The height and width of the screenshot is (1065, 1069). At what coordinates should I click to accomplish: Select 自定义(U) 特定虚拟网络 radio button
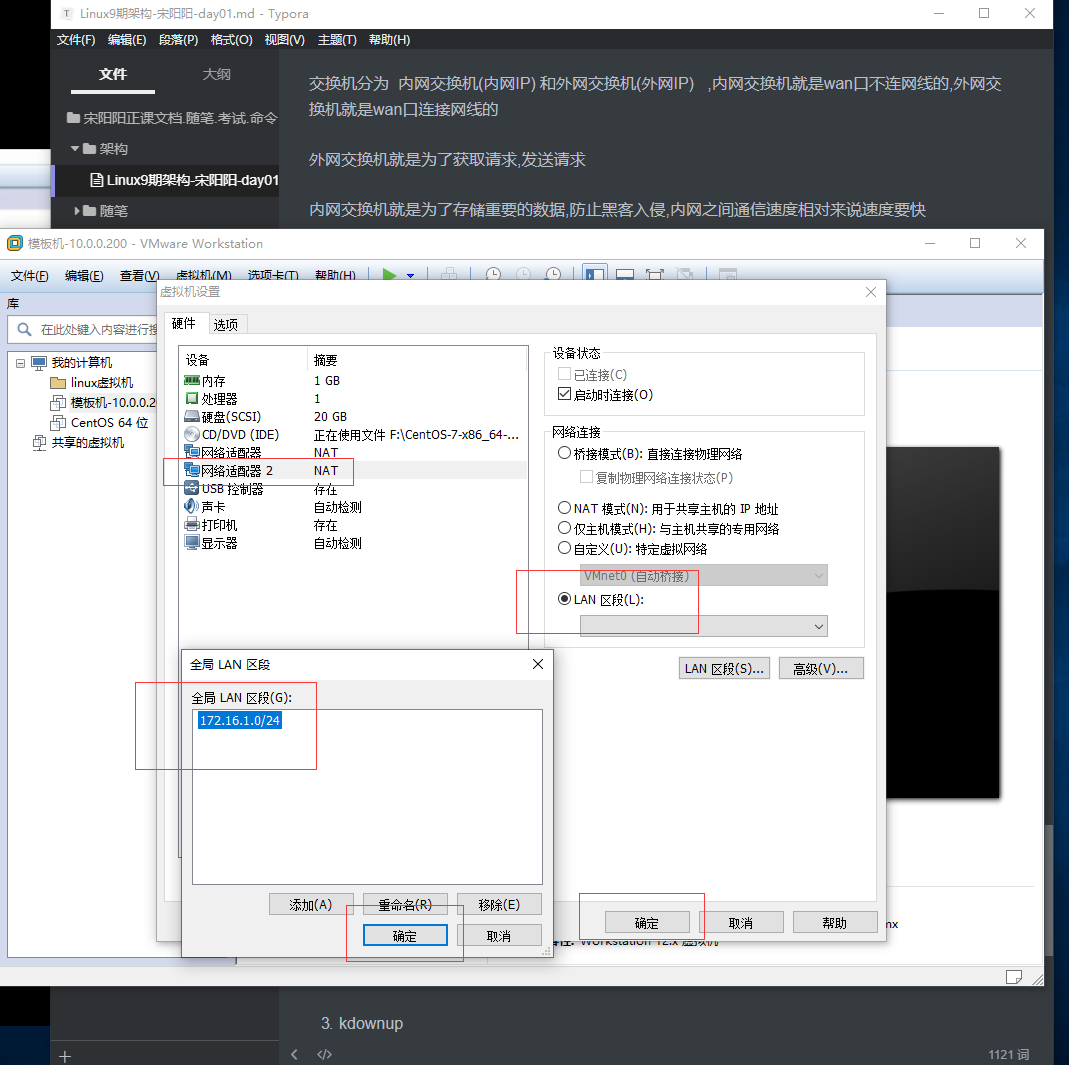(564, 548)
